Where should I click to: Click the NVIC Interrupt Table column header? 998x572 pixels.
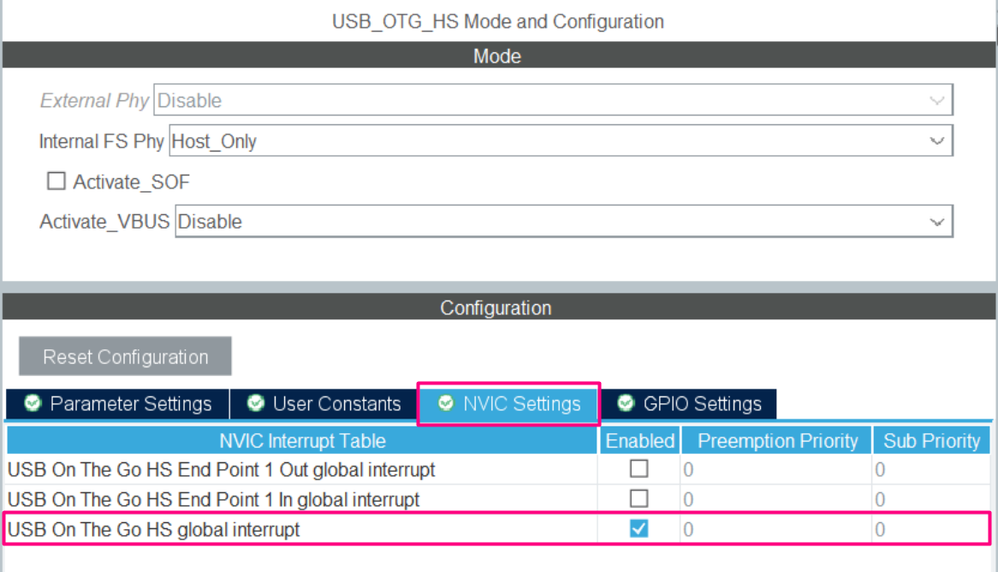(x=302, y=440)
